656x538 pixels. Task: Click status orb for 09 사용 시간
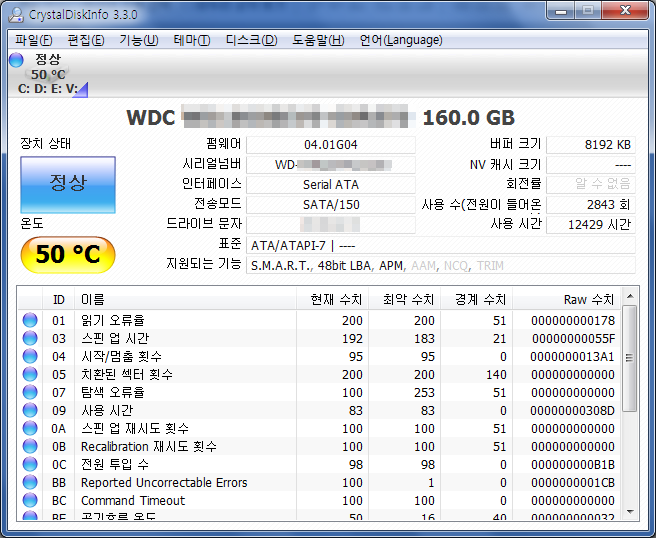30,410
